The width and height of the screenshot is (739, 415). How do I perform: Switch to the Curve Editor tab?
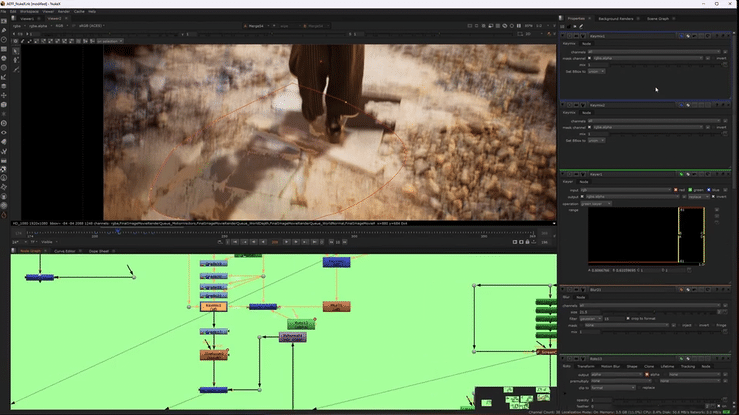click(x=65, y=251)
